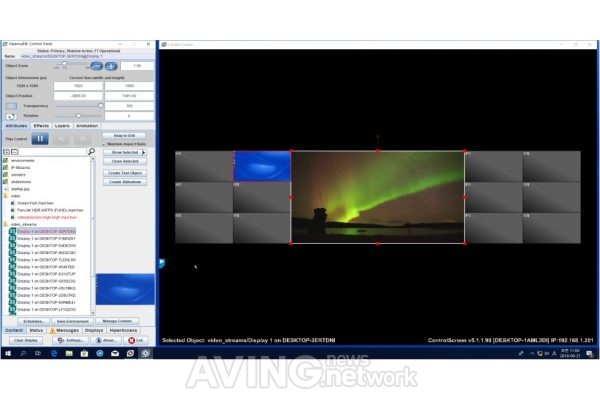600x400 pixels.
Task: Click the magnifier search icon in content panel
Action: (x=91, y=152)
